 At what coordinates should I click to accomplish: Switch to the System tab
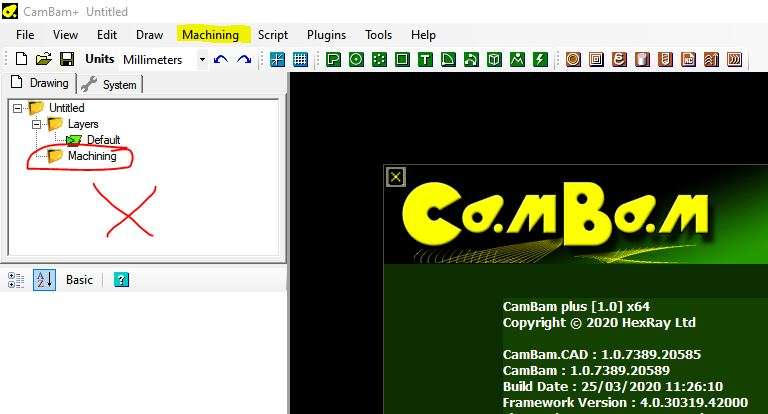point(110,85)
